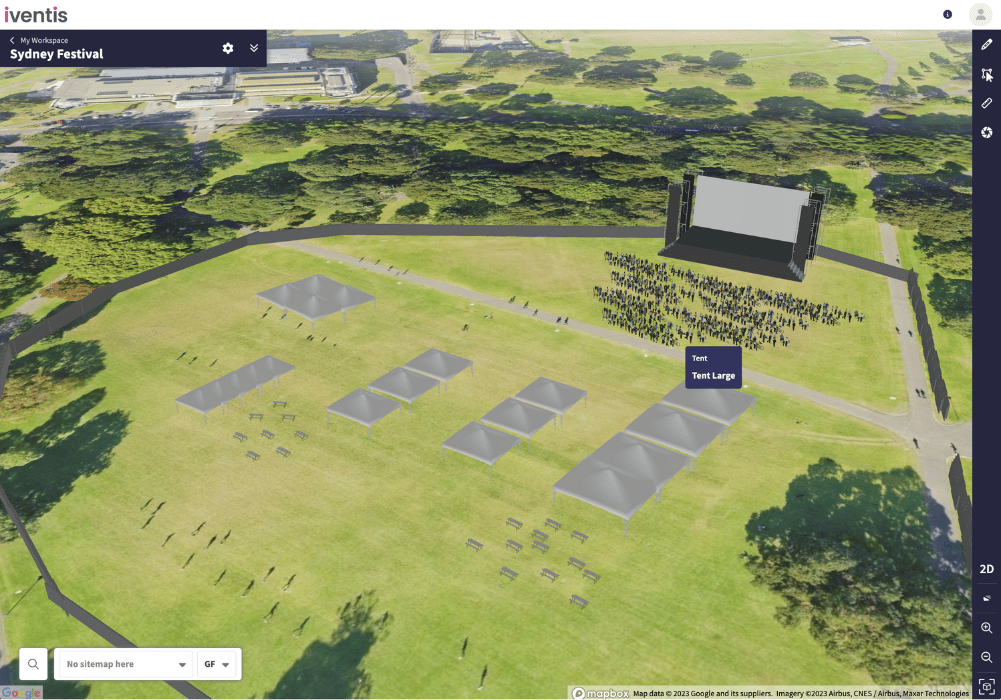Open the GF floor level dropdown
Image resolution: width=1001 pixels, height=700 pixels.
(218, 664)
